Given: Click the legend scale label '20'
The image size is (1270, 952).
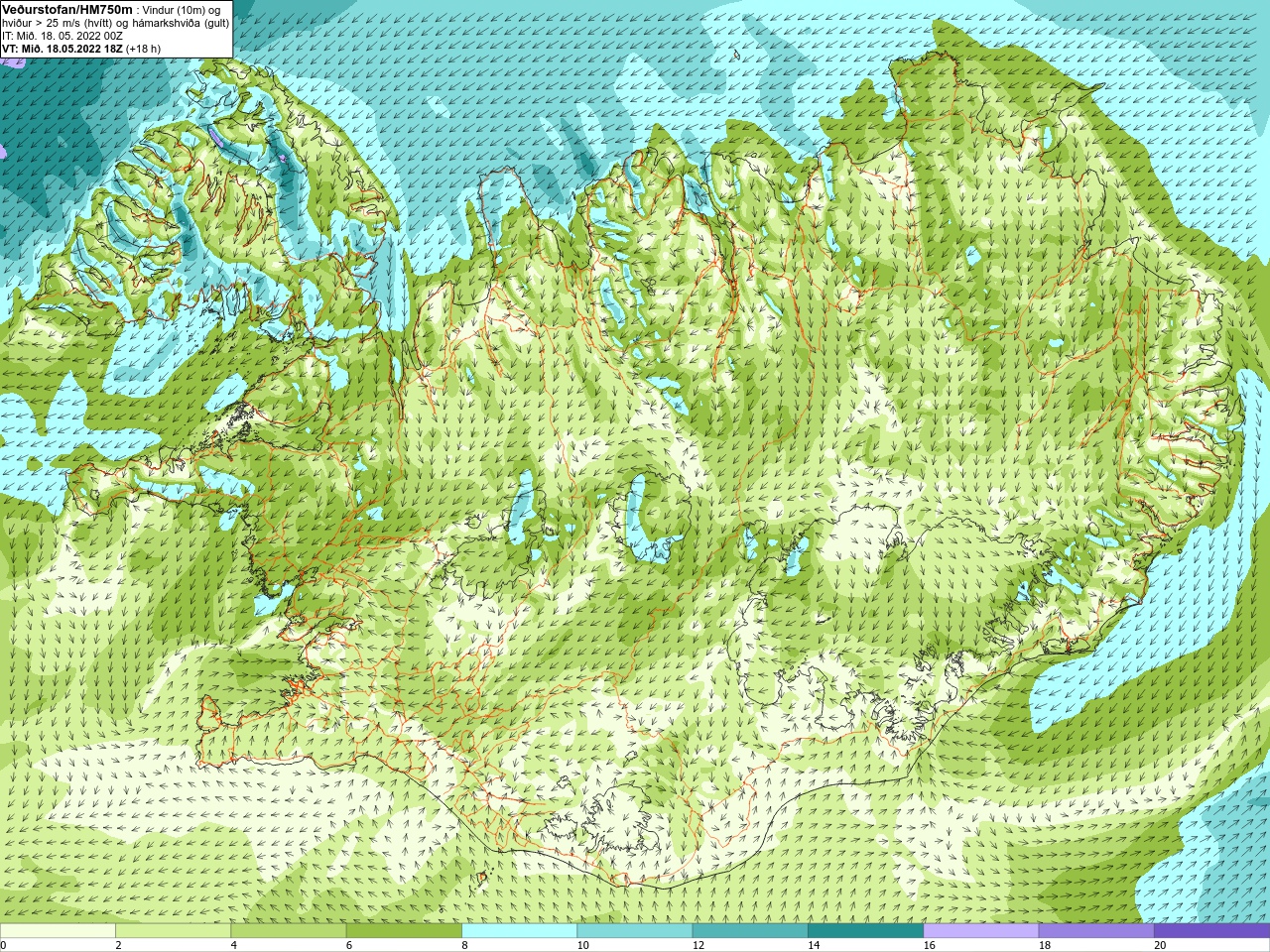Looking at the screenshot, I should (1160, 945).
